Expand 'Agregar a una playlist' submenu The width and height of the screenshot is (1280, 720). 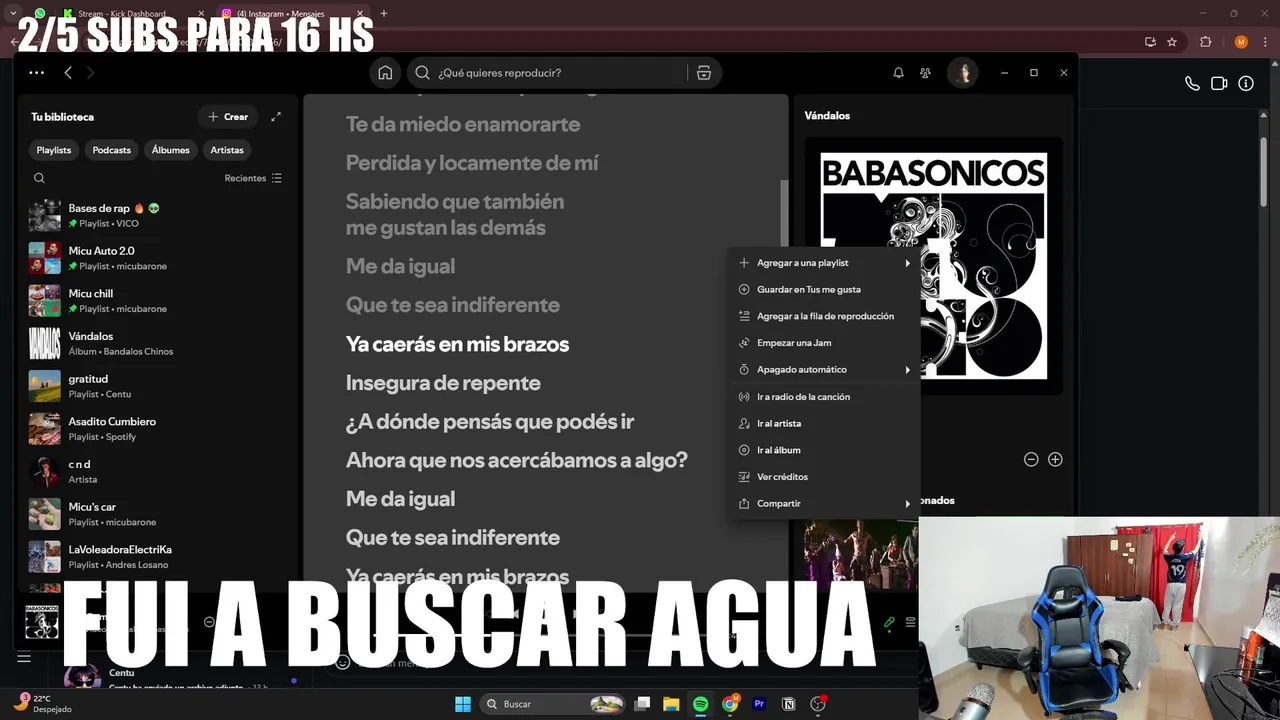coord(825,263)
